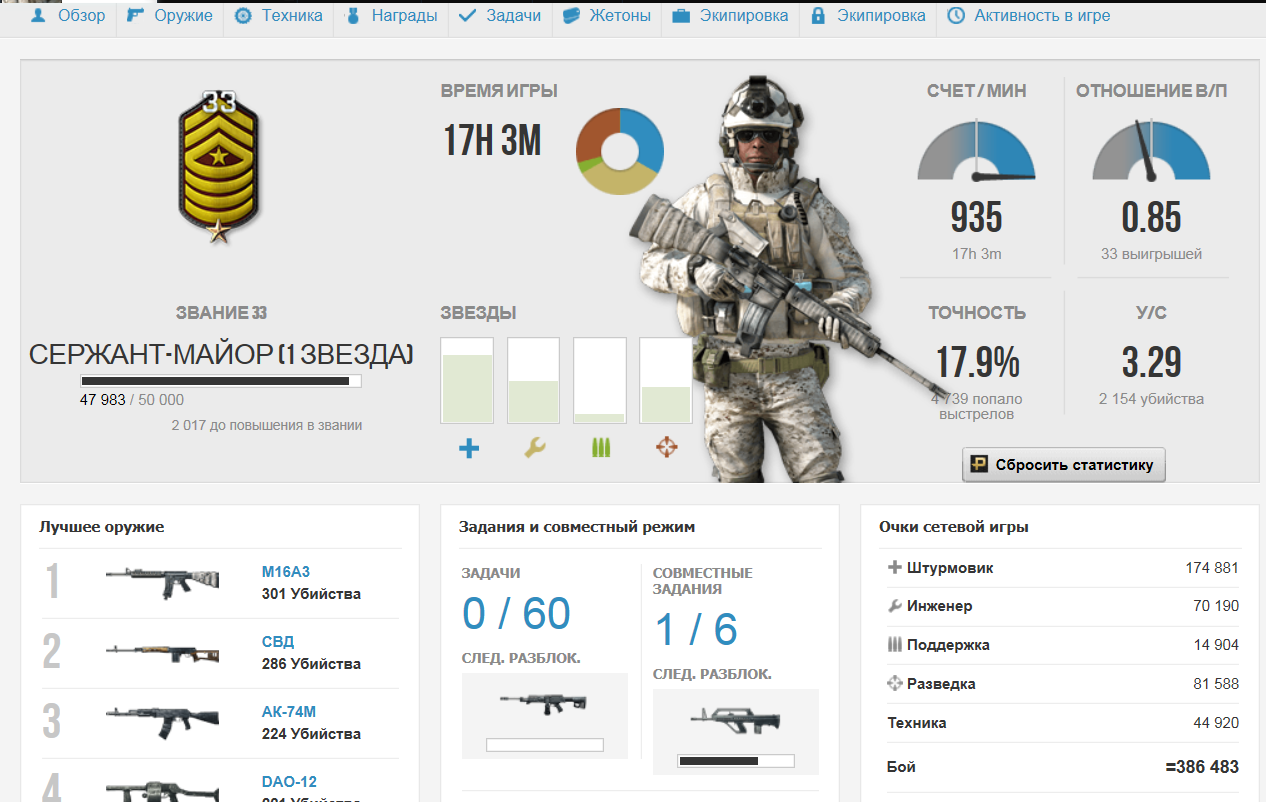Click the 935 score per minute value
This screenshot has height=802, width=1266.
(x=976, y=217)
